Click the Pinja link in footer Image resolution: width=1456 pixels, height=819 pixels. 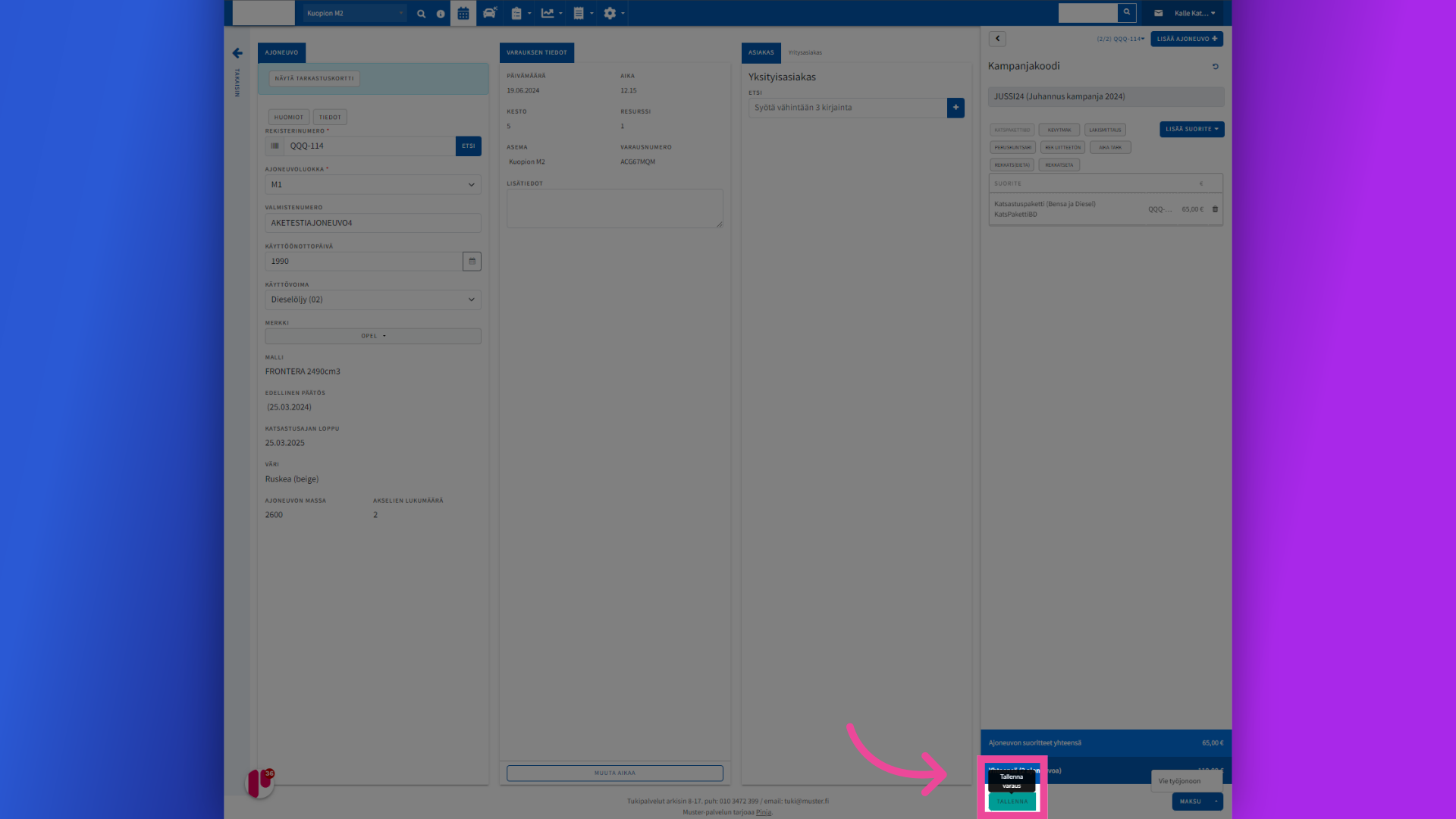(x=764, y=812)
